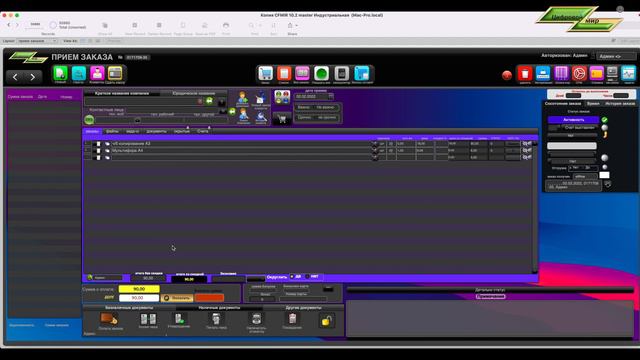This screenshot has width=640, height=360.
Task: Click the yellow folder toolbar icon
Action: click(596, 73)
